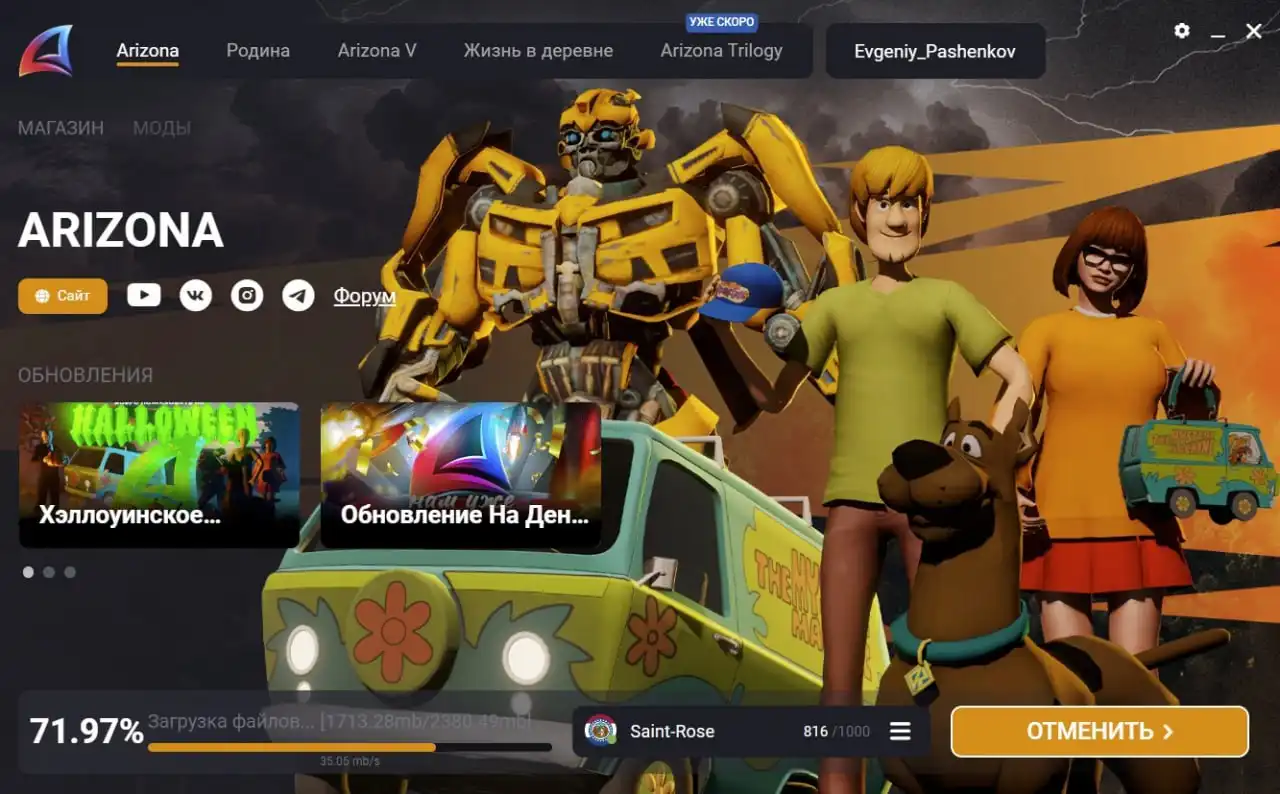Image resolution: width=1280 pixels, height=794 pixels.
Task: Close the launcher window
Action: [1254, 32]
